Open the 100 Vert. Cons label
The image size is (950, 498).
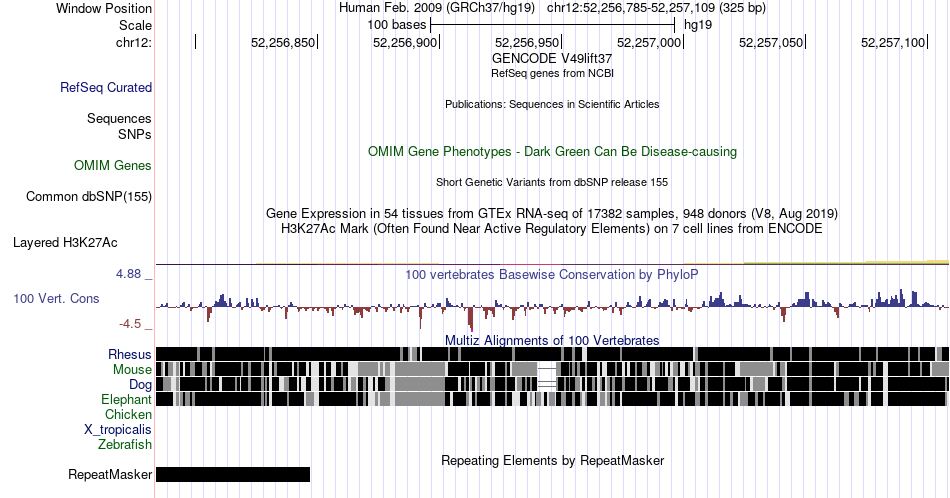pos(56,298)
